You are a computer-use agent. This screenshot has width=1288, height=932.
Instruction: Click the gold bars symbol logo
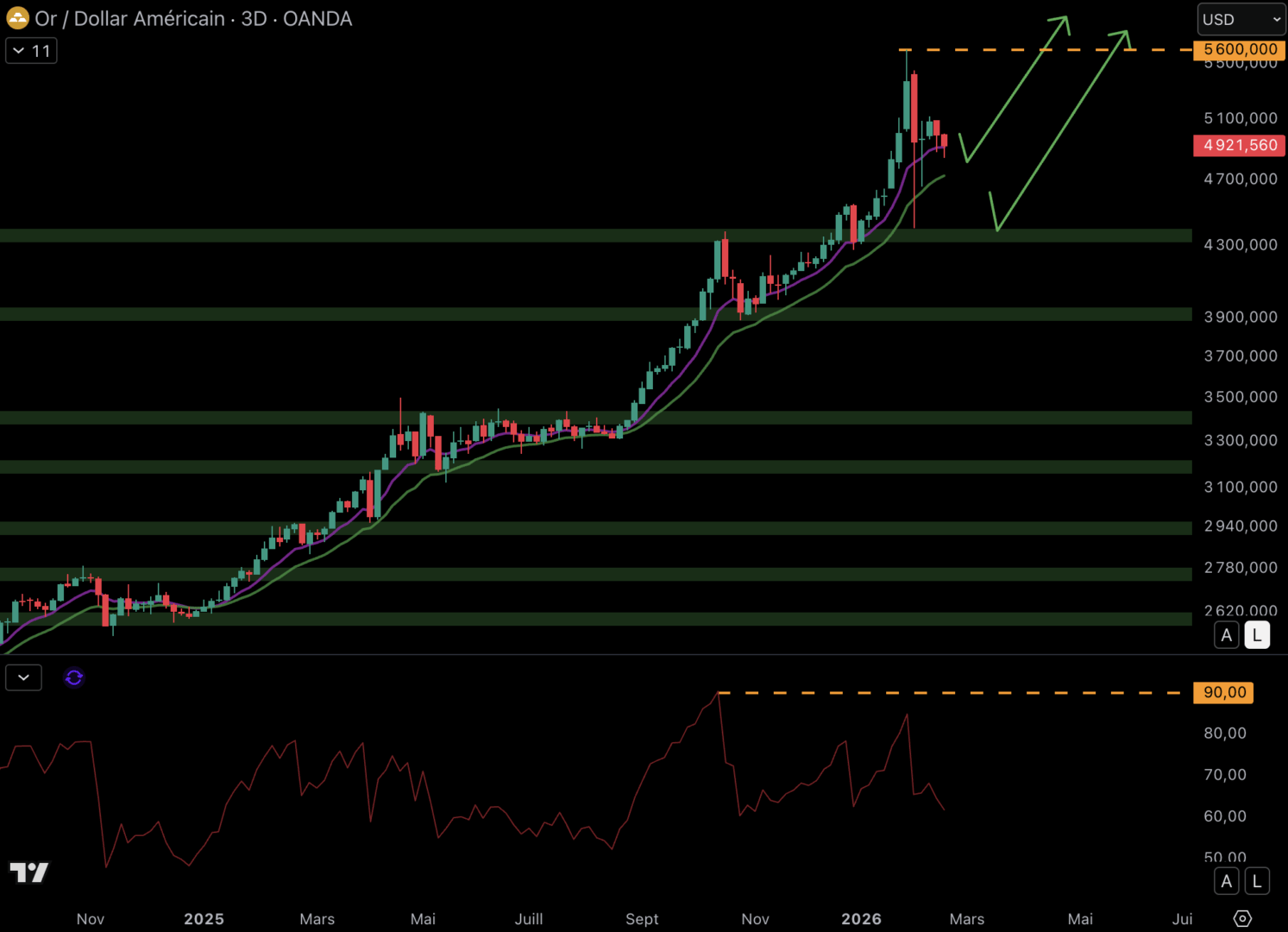pyautogui.click(x=17, y=18)
